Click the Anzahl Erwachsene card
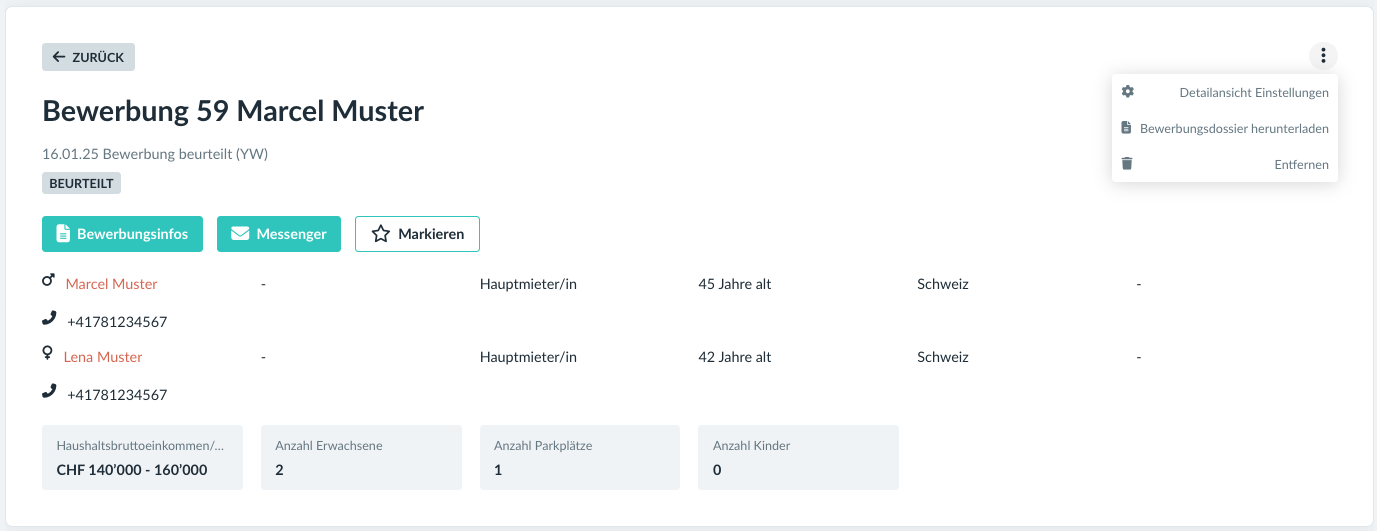Screen dimensions: 1377x531 click(x=361, y=458)
